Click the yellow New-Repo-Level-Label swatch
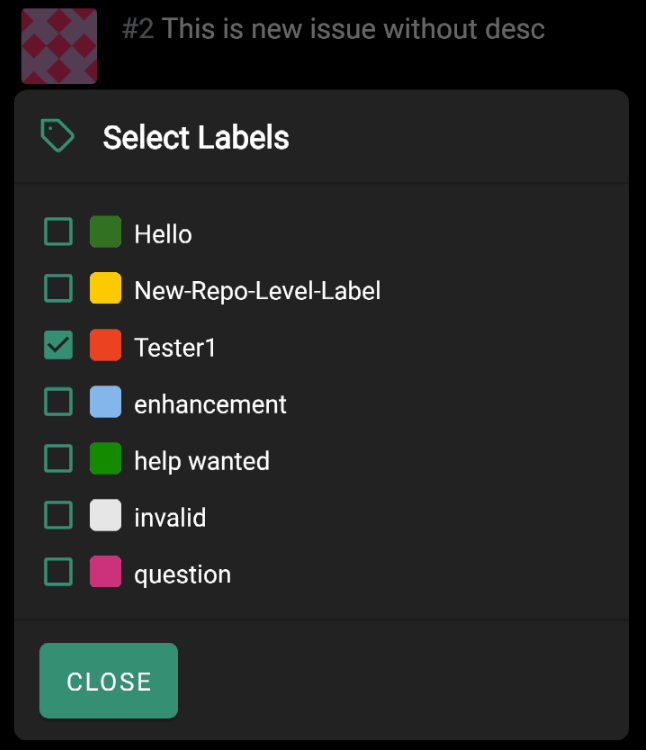The height and width of the screenshot is (750, 646). 106,288
